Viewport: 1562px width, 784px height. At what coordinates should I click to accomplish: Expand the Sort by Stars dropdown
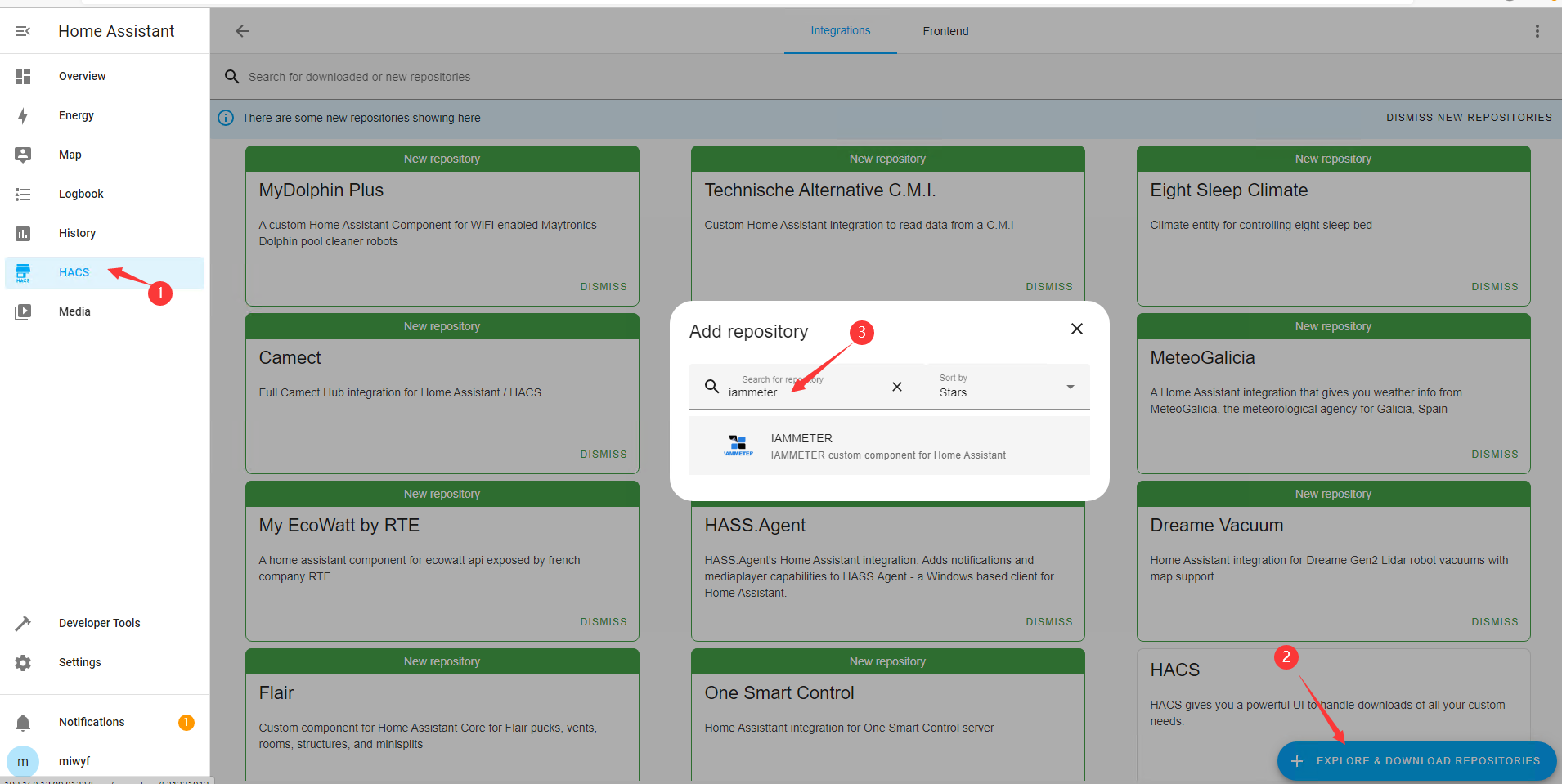[1070, 387]
